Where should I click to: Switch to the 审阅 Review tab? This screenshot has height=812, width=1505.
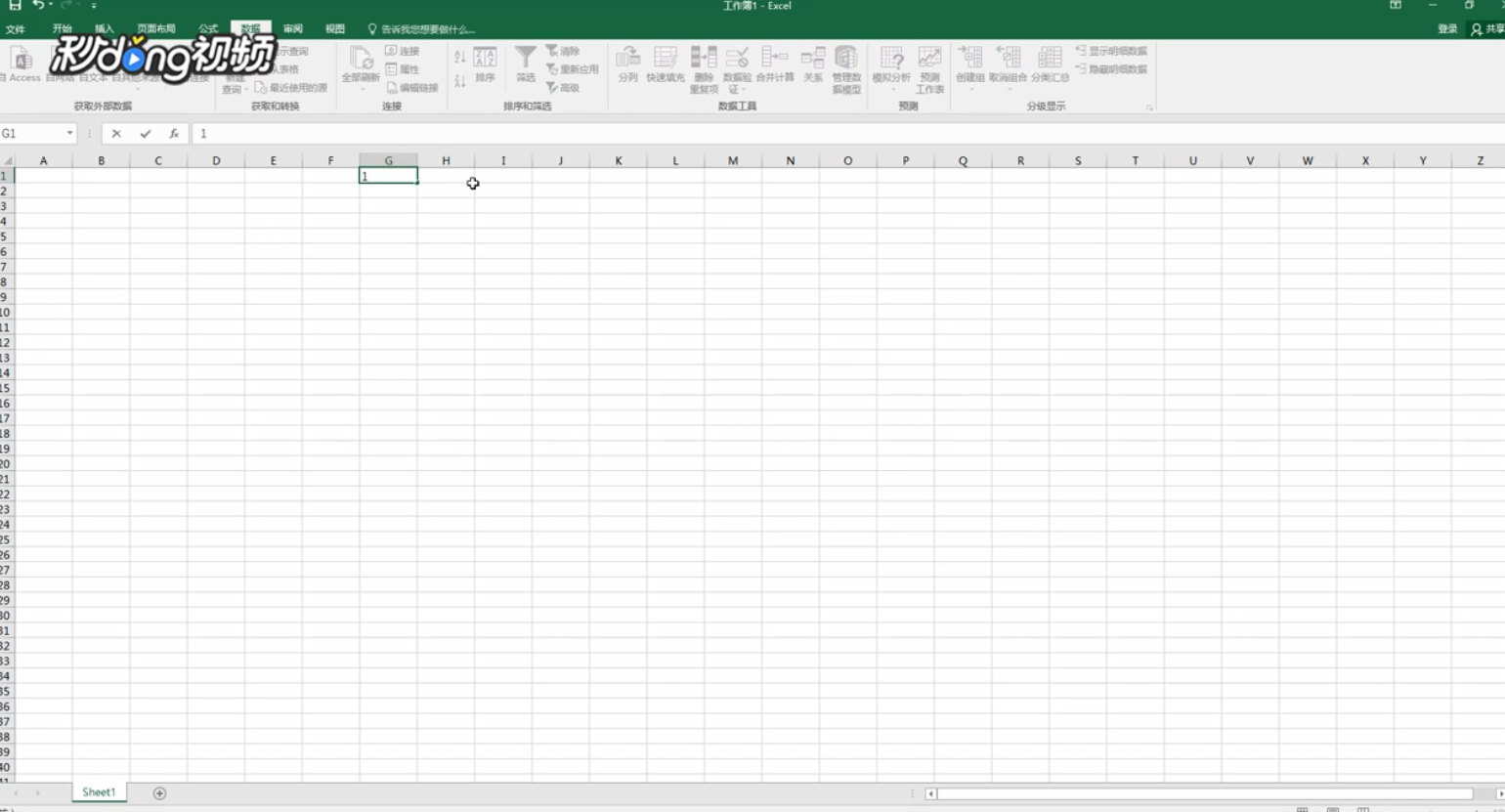click(x=293, y=29)
